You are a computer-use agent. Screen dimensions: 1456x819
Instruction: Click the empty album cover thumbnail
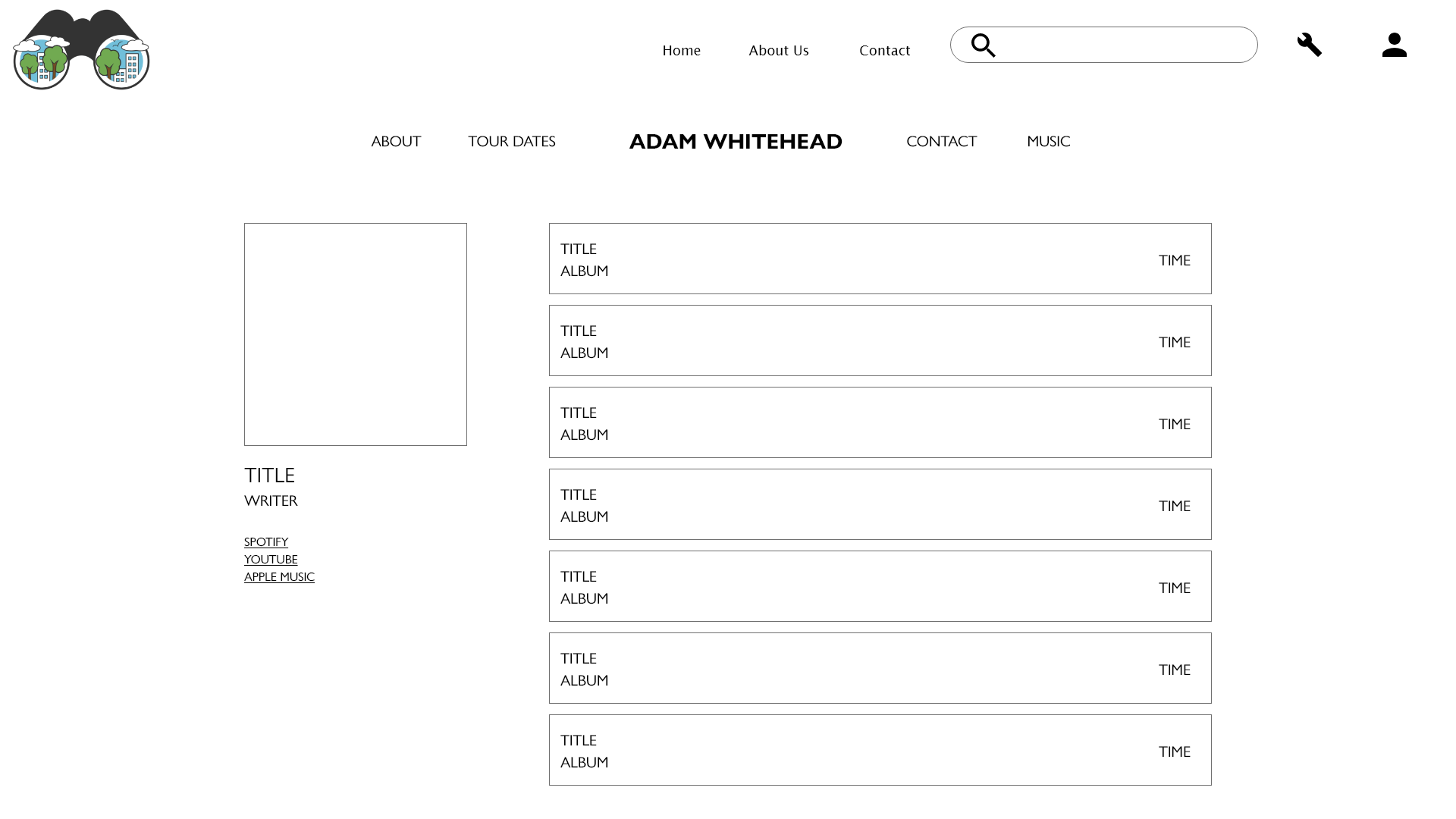point(355,334)
